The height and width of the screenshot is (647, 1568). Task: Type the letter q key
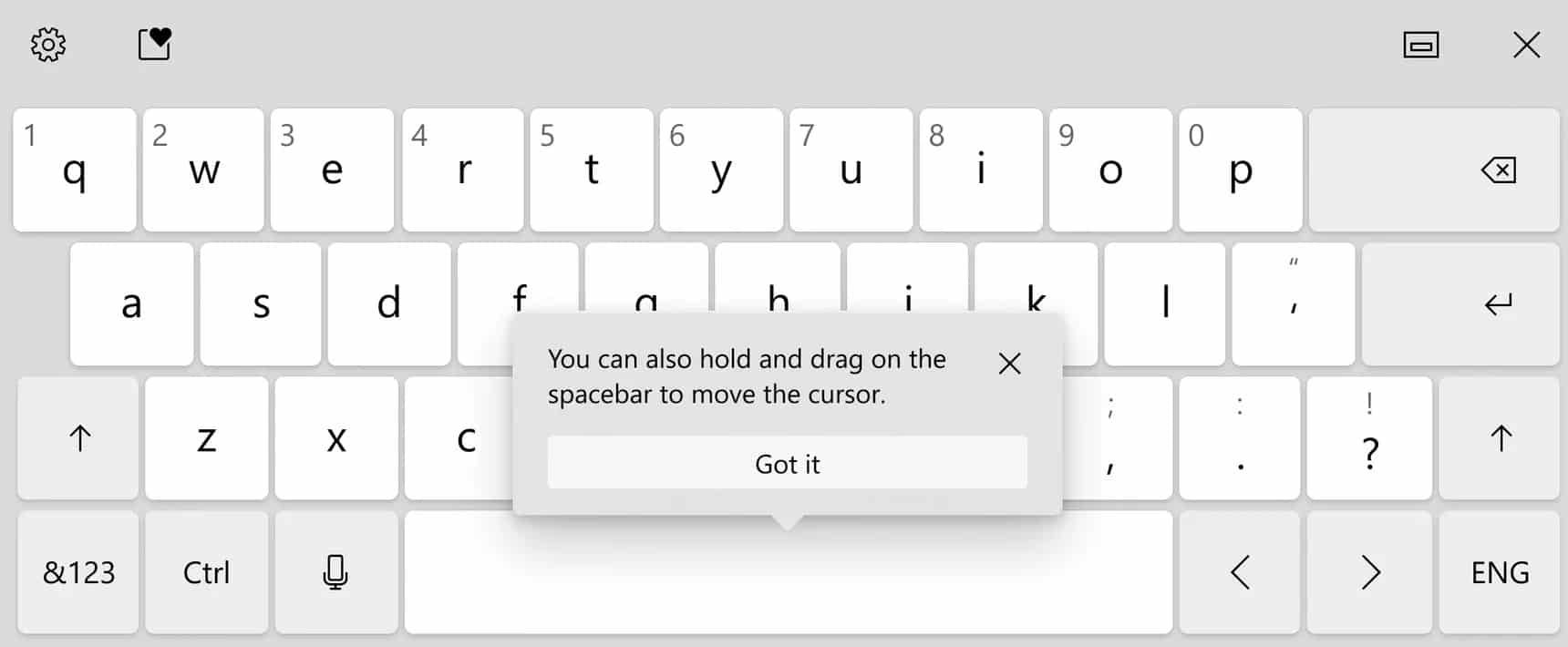coord(75,170)
